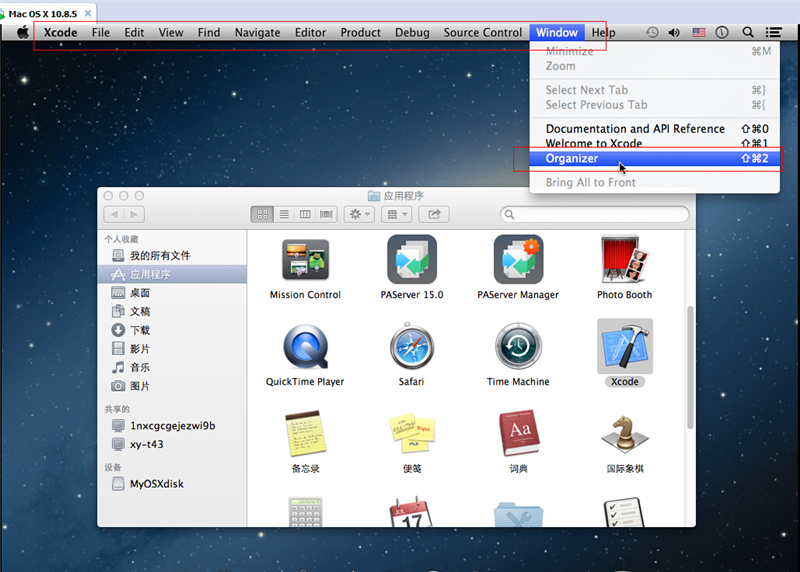Select 我的所有文件 in sidebar

172,256
